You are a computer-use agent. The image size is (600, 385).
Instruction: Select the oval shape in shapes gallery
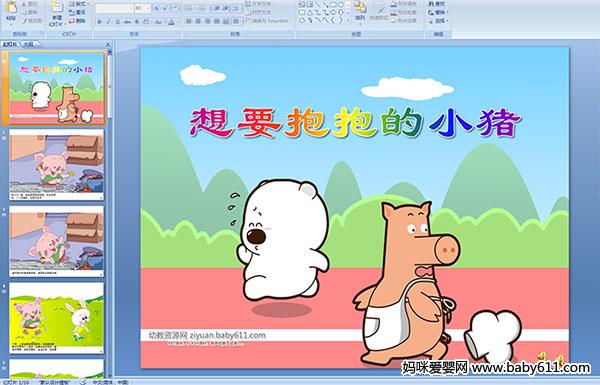(342, 5)
